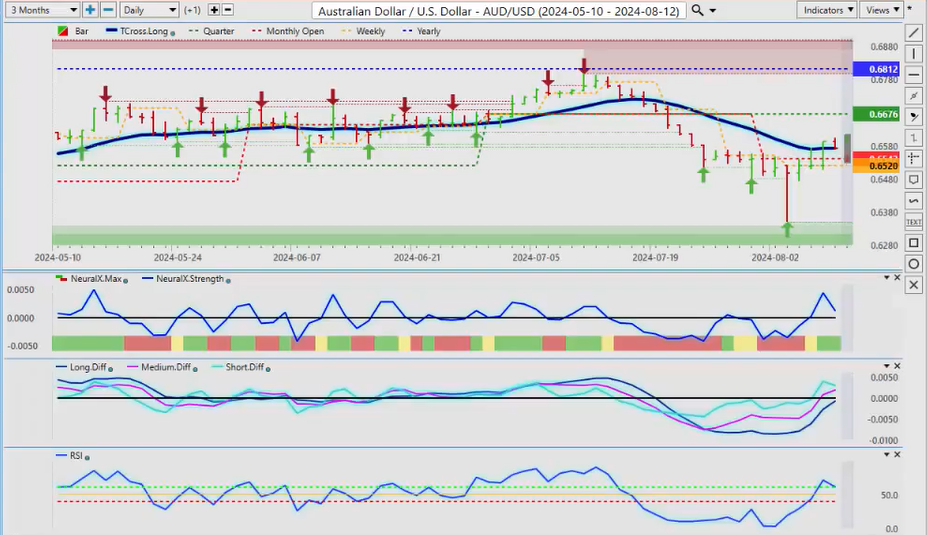Viewport: 927px width, 535px height.
Task: Click the black plus forecast increment button
Action: 213,10
